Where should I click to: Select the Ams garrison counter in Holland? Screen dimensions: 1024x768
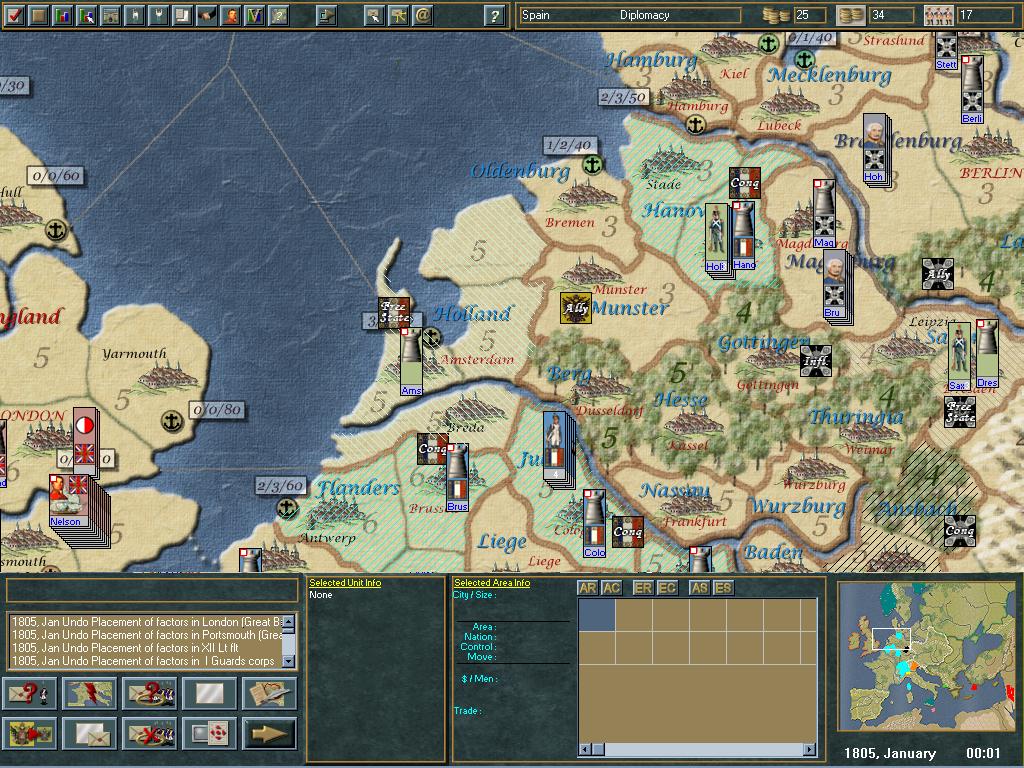[411, 362]
